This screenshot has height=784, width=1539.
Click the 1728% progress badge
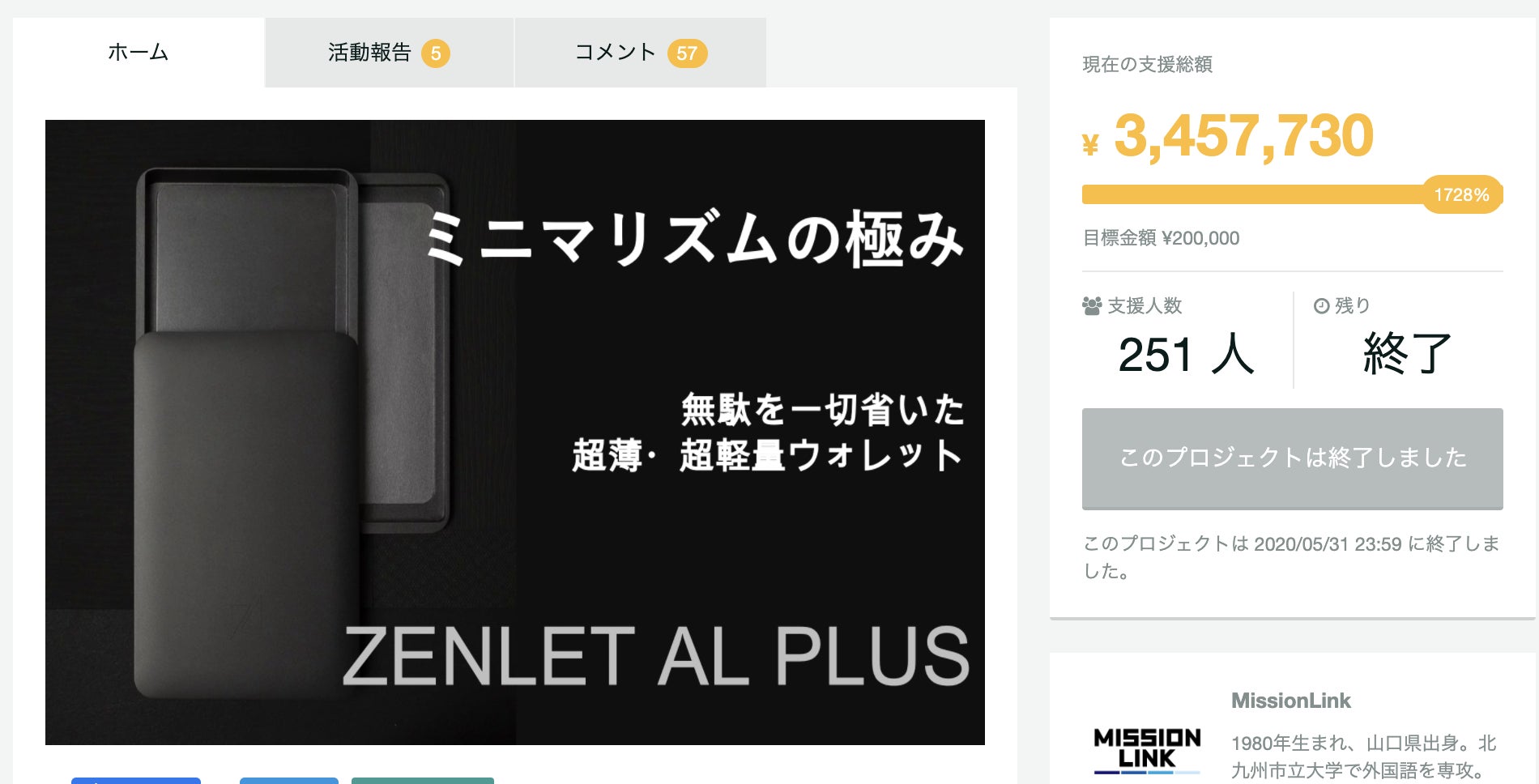pos(1462,194)
